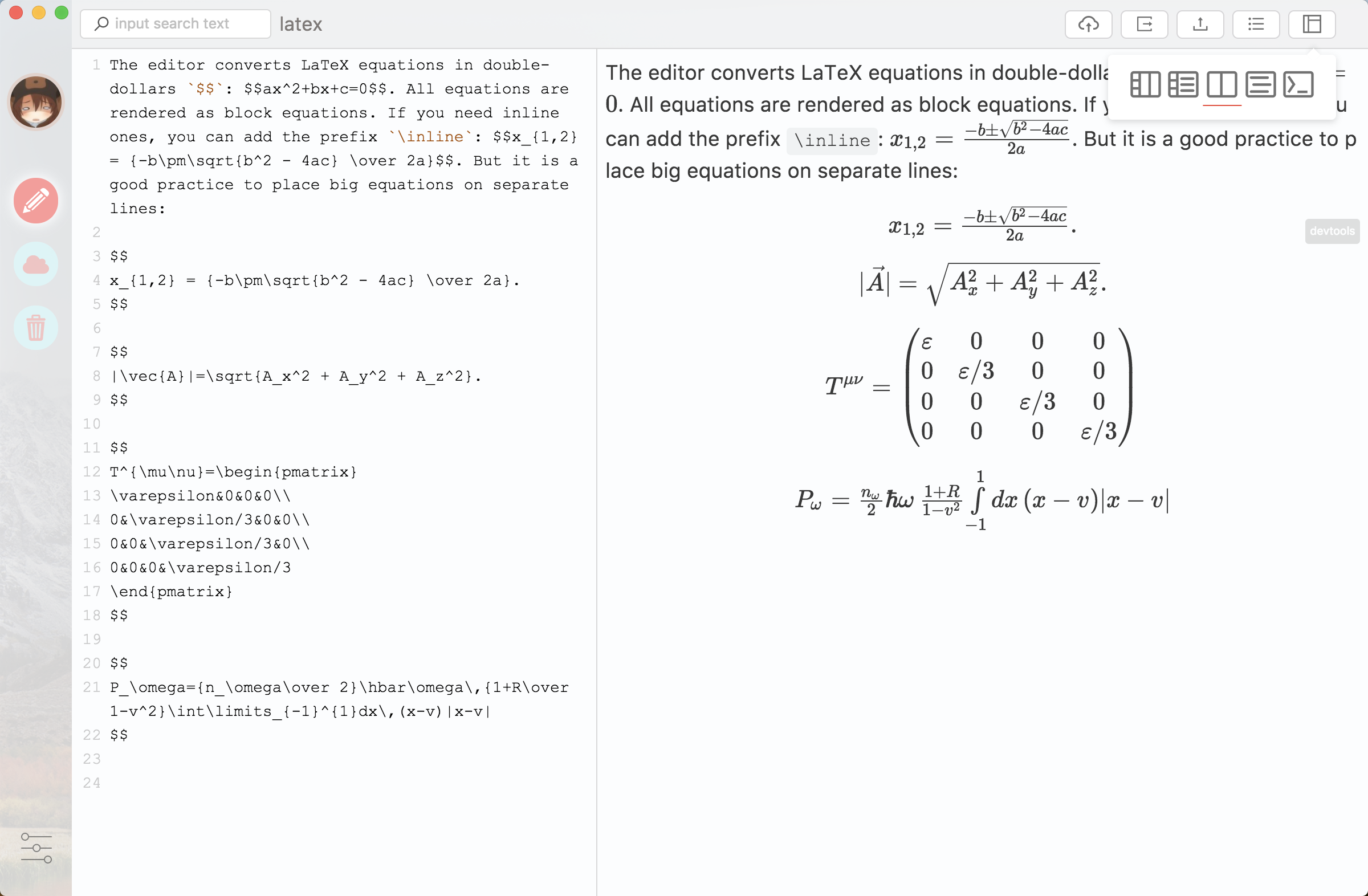Click the share upload arrow button
This screenshot has width=1368, height=896.
tap(1200, 24)
